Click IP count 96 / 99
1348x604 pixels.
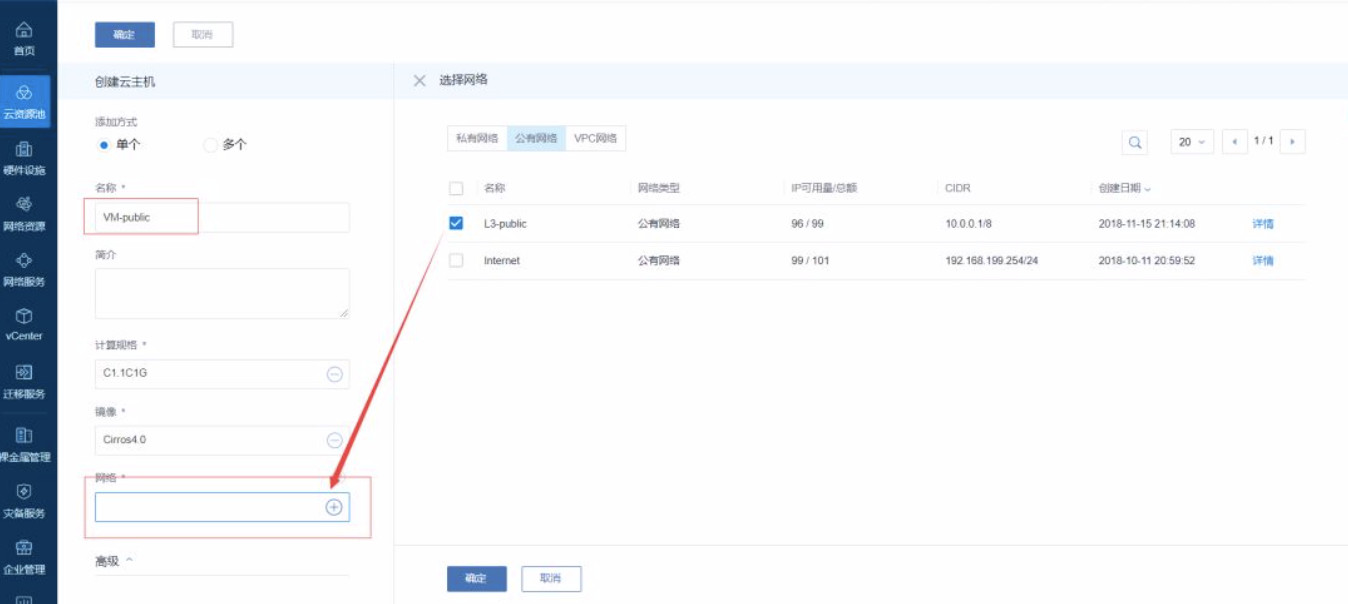pos(807,224)
